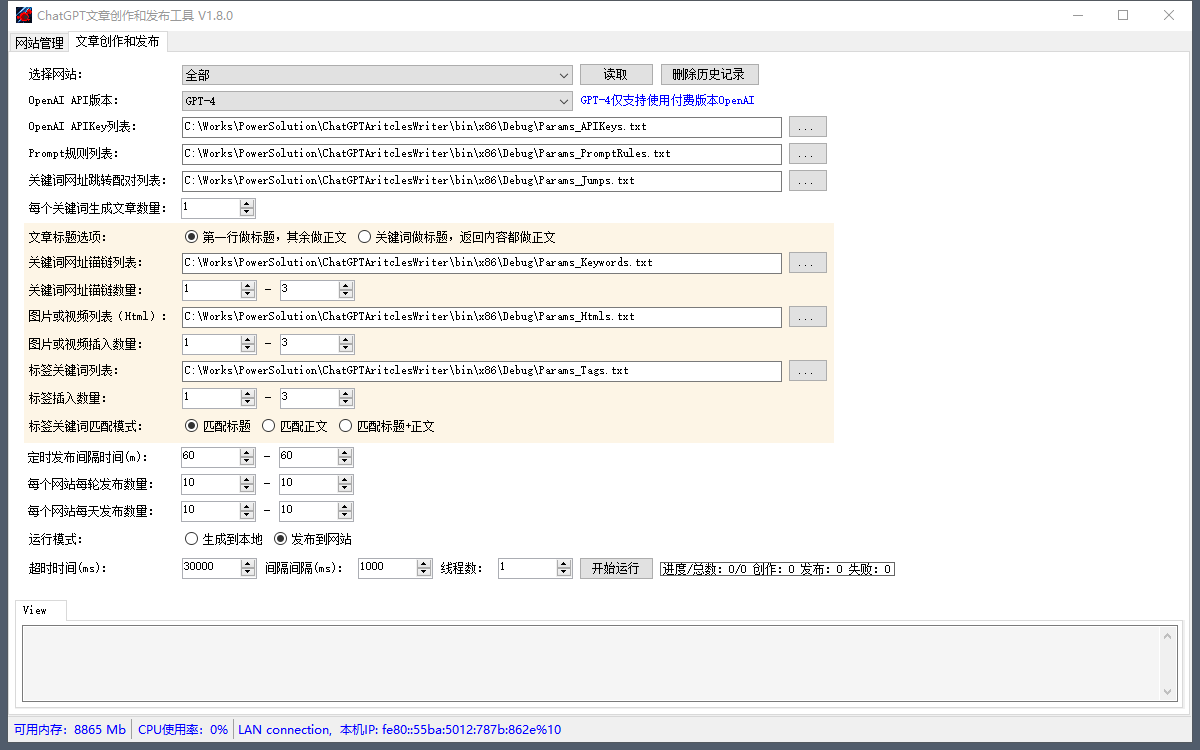Browse for the OpenAI APIKey列表 file
The height and width of the screenshot is (750, 1200).
[808, 127]
